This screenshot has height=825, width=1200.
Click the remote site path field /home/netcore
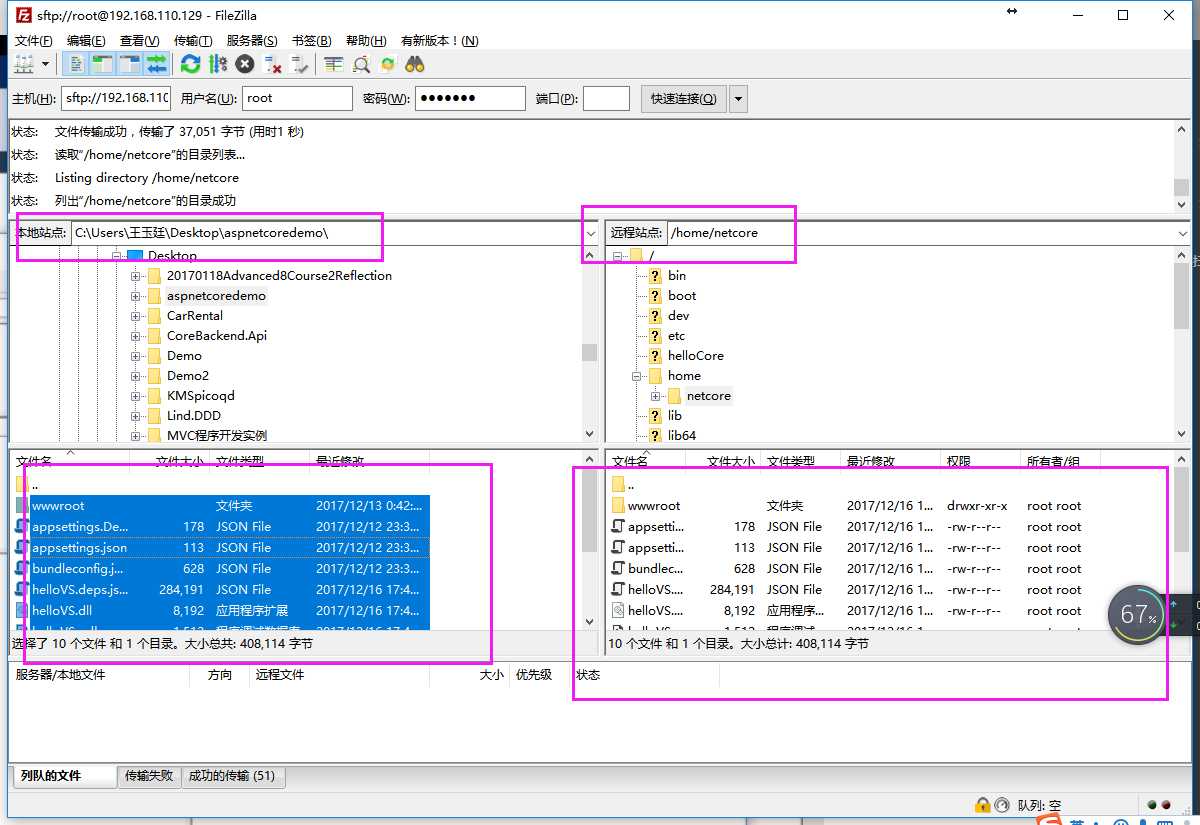point(920,233)
